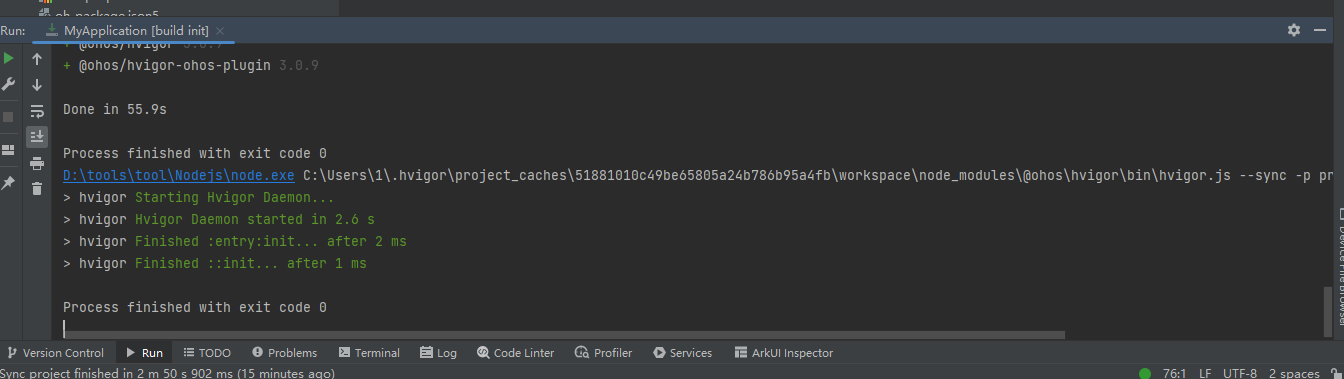Click the restore layout icon in Run sidebar

[9, 150]
